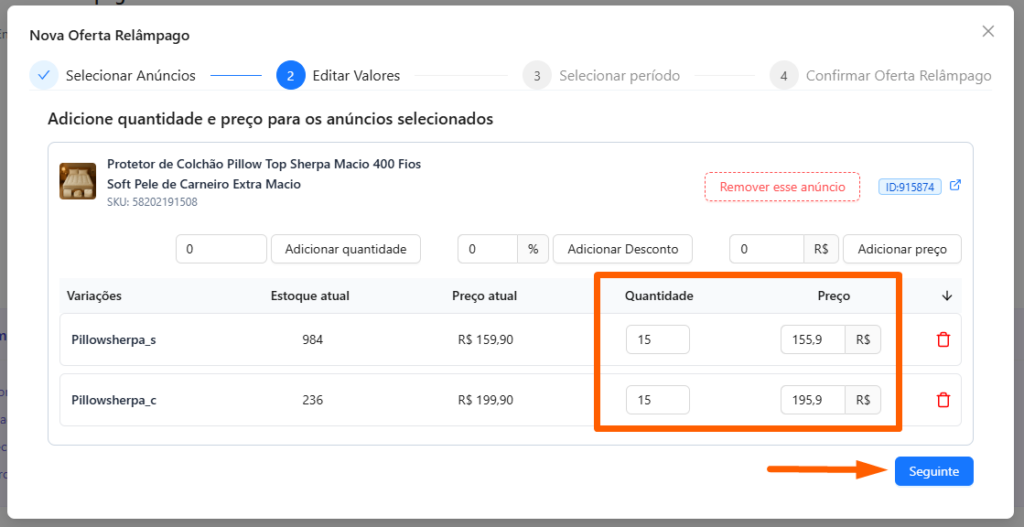This screenshot has height=527, width=1024.
Task: Click the Adicionar quantidade button
Action: [345, 249]
